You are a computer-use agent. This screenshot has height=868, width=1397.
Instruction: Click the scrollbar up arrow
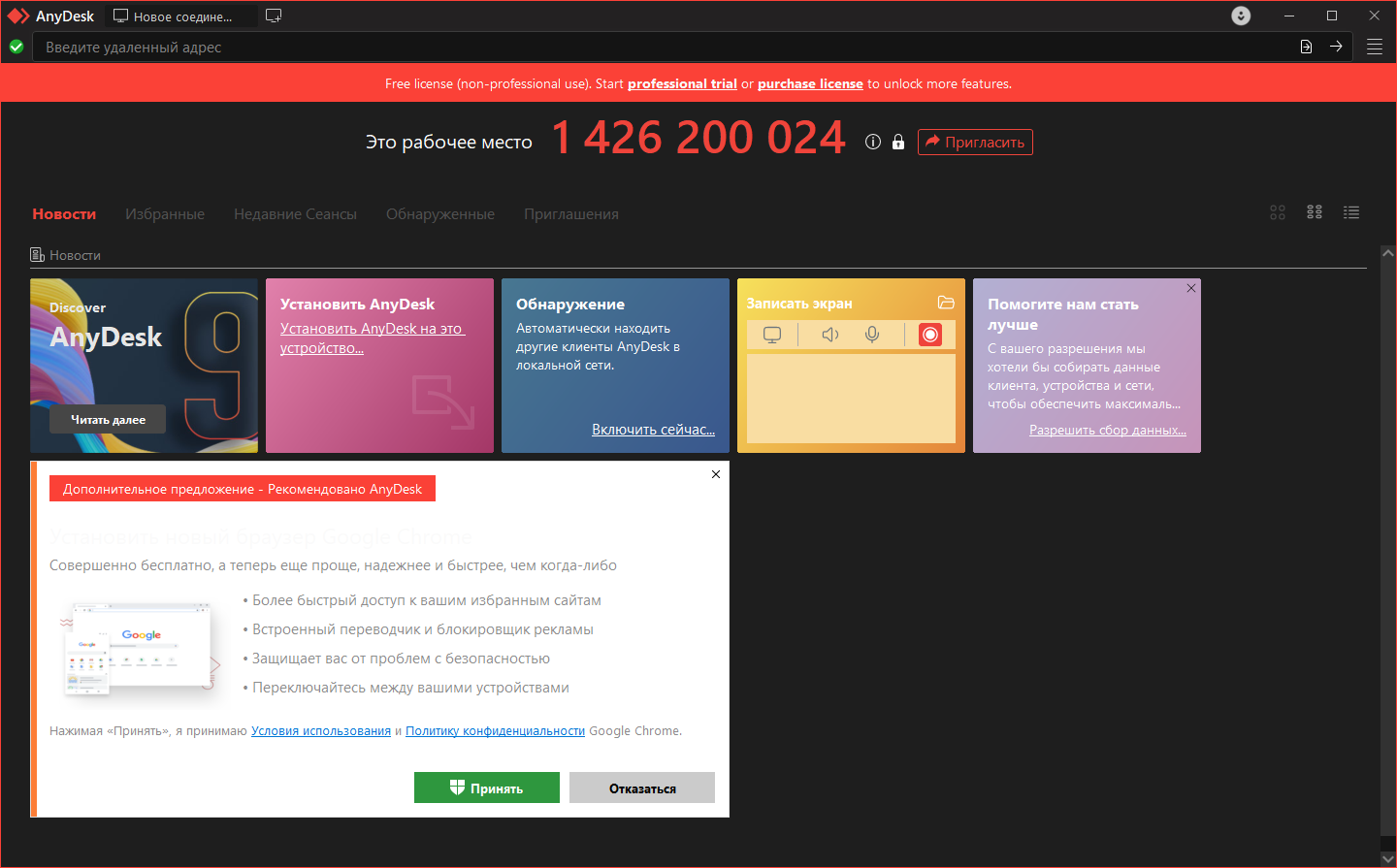[1388, 253]
